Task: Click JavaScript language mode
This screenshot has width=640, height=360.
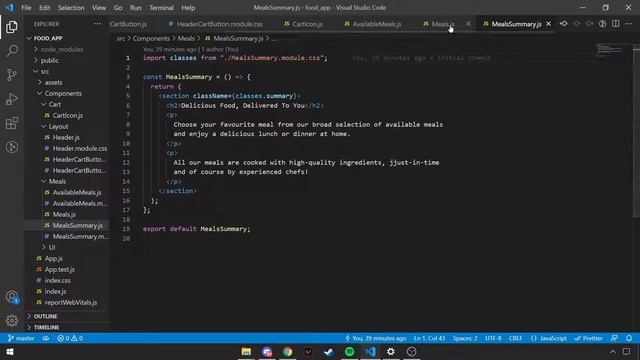Action: click(x=549, y=338)
